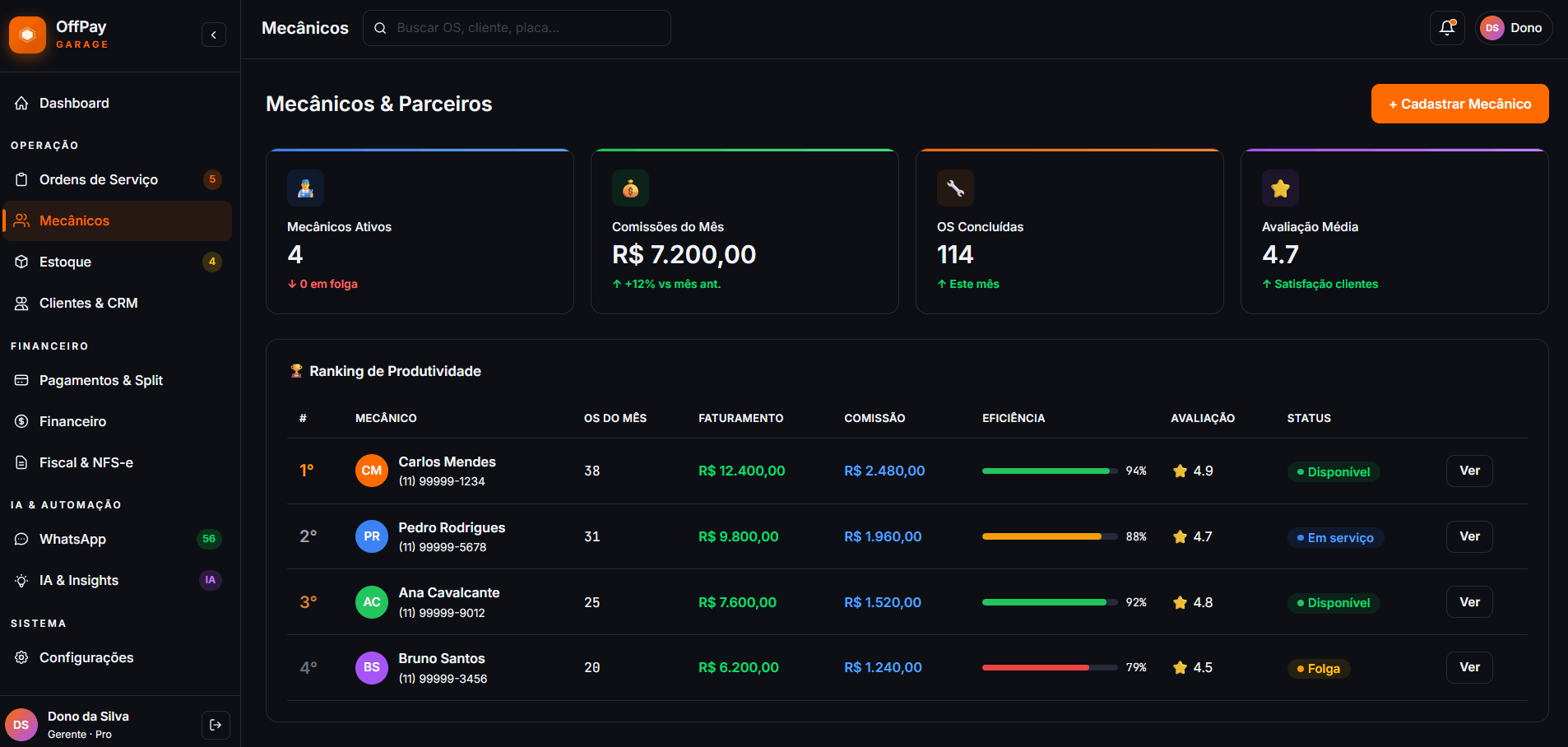The width and height of the screenshot is (1568, 747).
Task: Click the wrench icon in OS Concluídas
Action: point(955,188)
